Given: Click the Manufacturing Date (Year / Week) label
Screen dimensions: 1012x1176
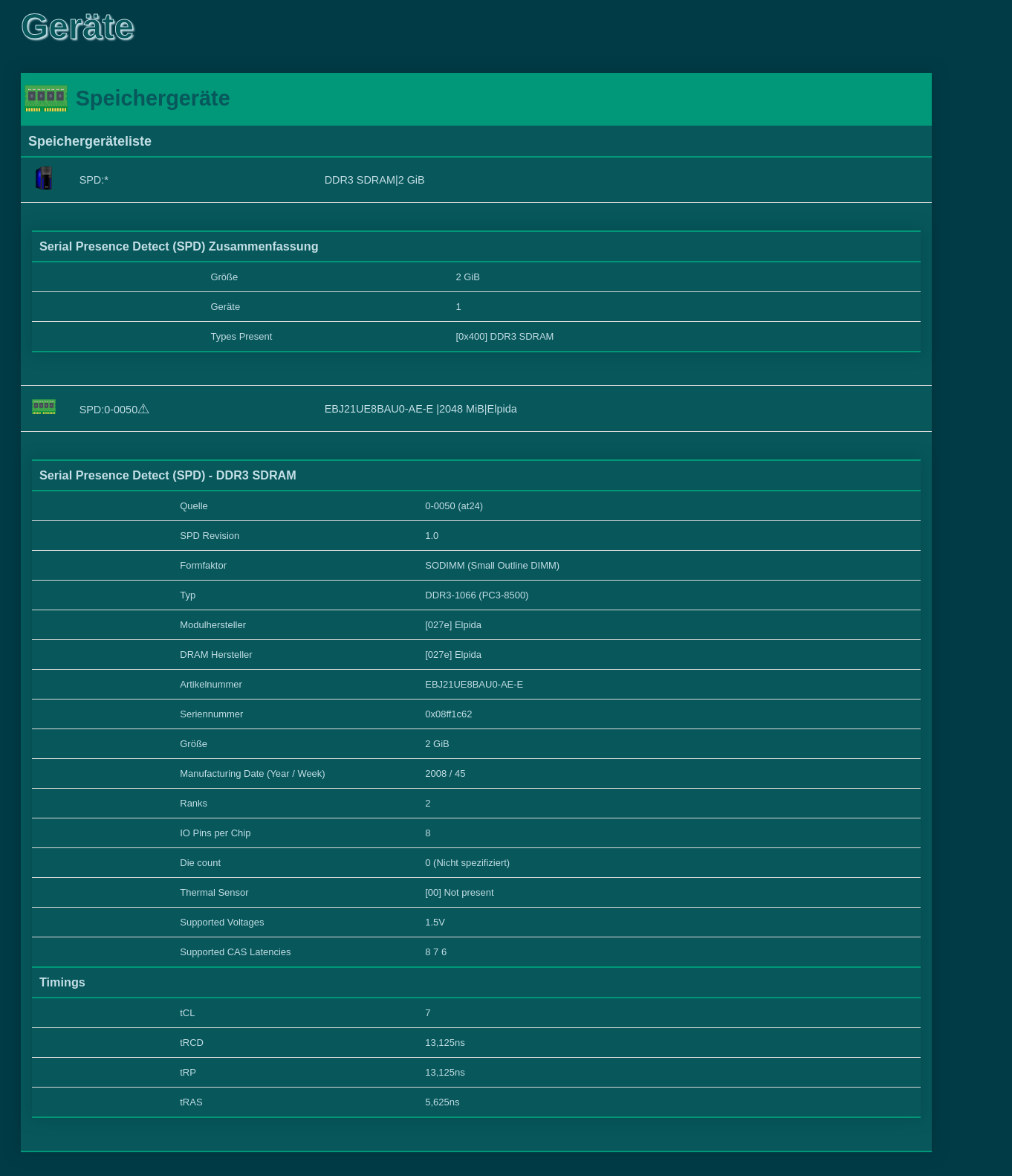Looking at the screenshot, I should 253,774.
